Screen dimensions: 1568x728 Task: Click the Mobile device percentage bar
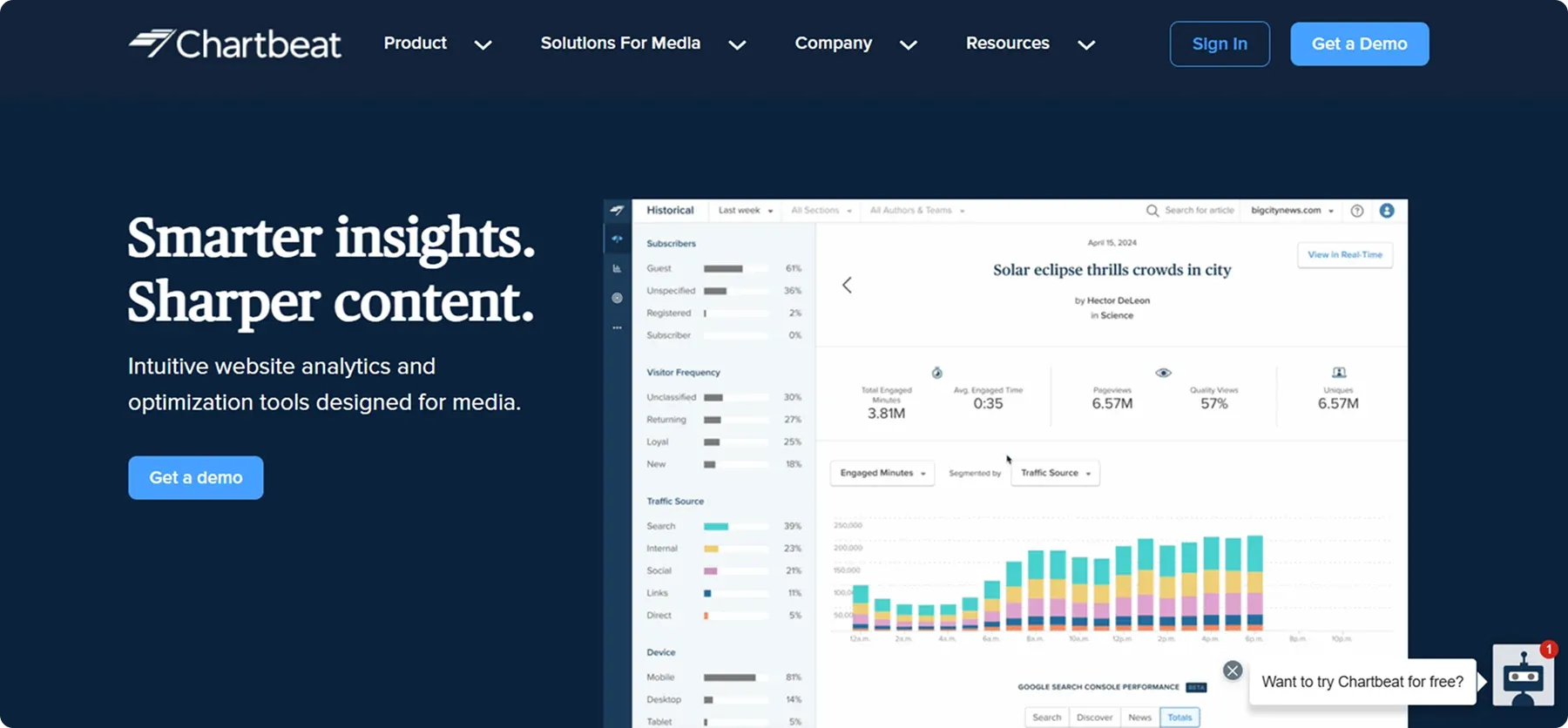pyautogui.click(x=736, y=677)
